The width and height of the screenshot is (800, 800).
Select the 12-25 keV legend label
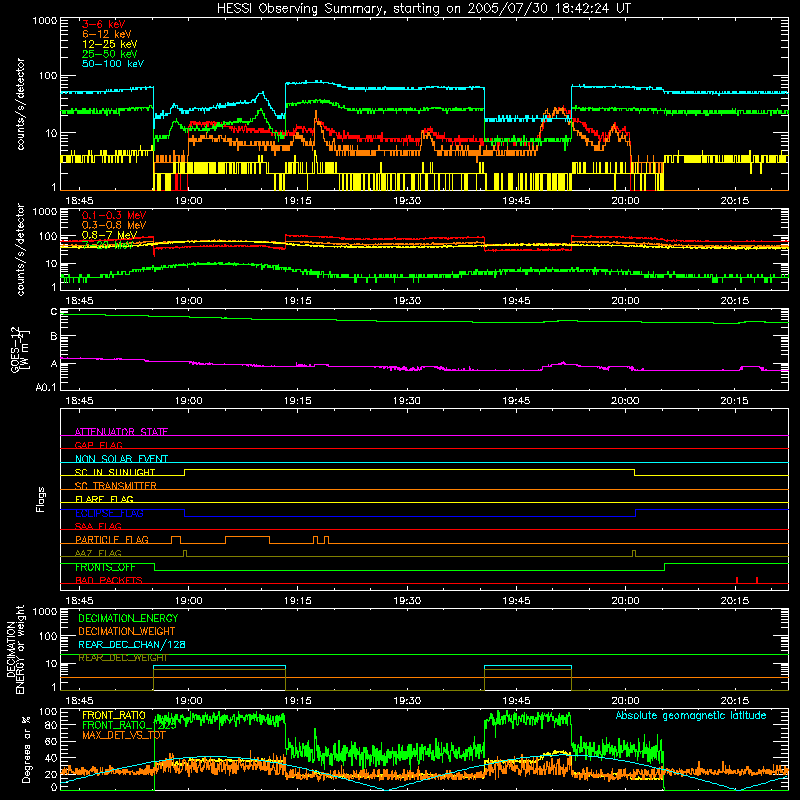tap(110, 44)
